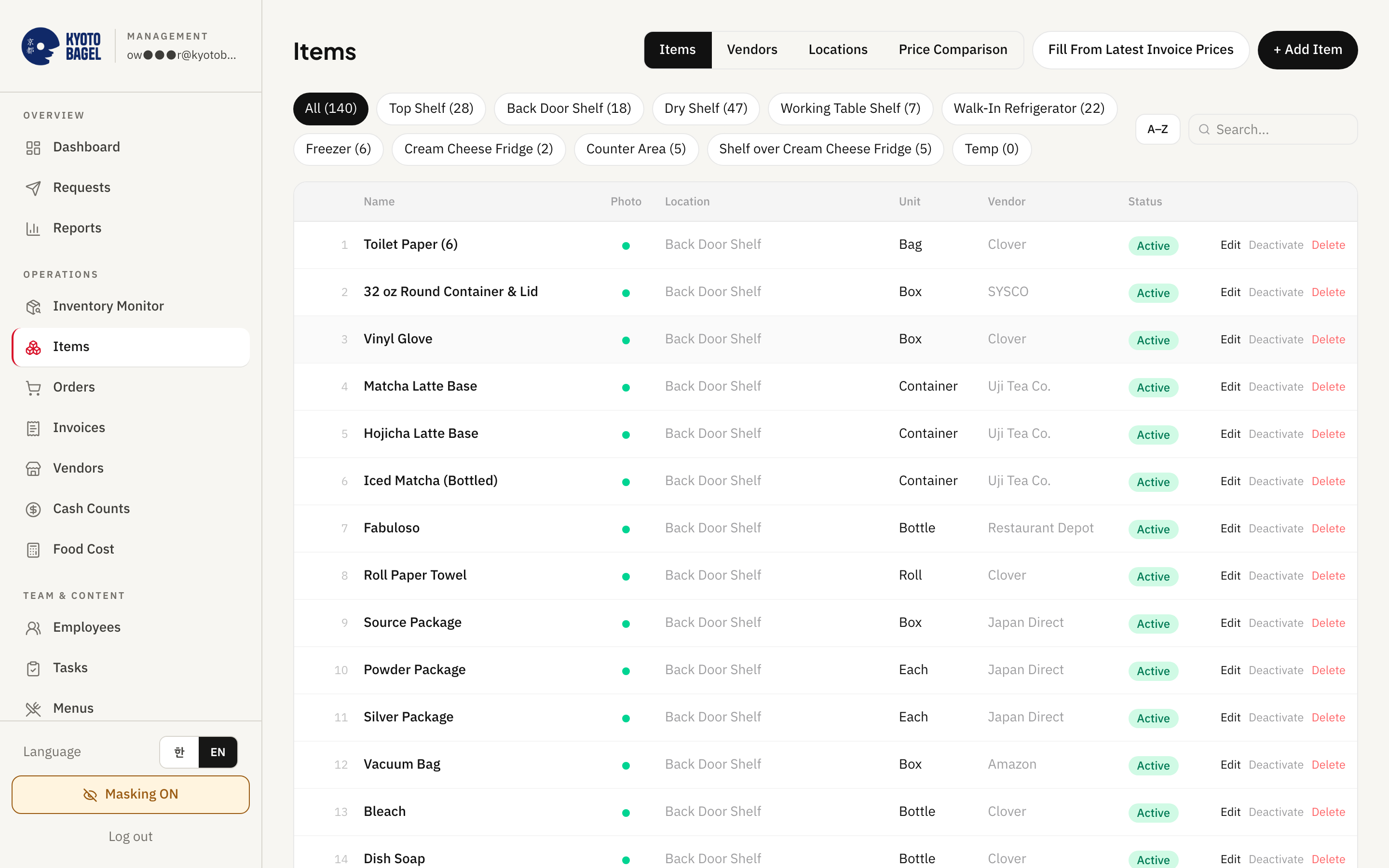1389x868 pixels.
Task: Click the Food Cost calculator icon
Action: (x=33, y=550)
